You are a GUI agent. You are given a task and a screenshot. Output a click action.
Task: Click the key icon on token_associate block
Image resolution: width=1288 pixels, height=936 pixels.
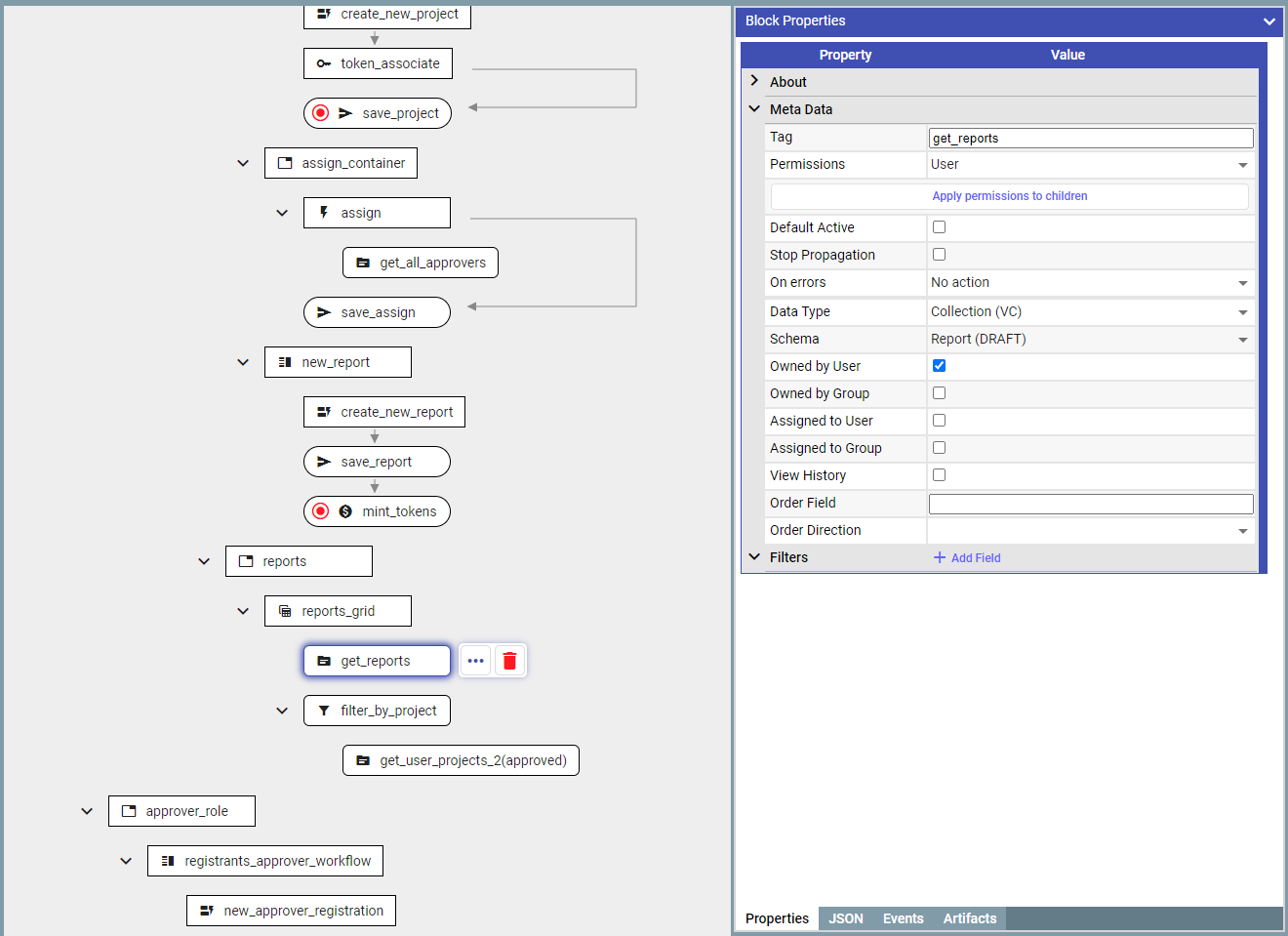(324, 63)
